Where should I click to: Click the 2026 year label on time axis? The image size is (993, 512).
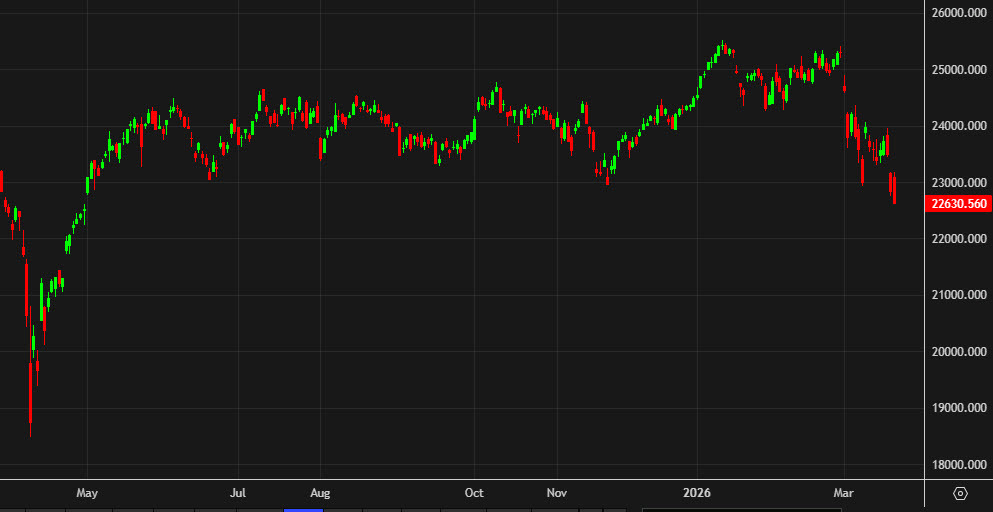[697, 493]
